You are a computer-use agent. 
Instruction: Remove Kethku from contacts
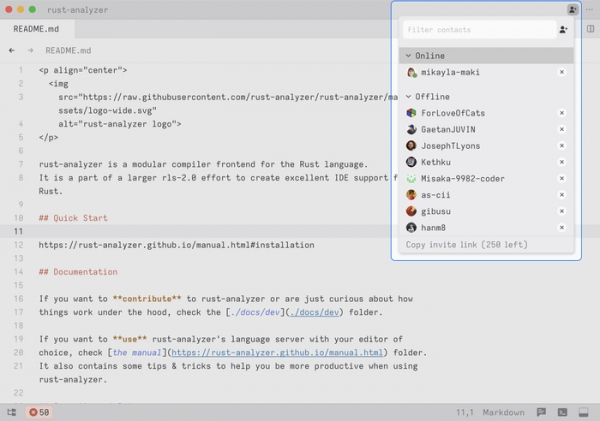tap(562, 162)
